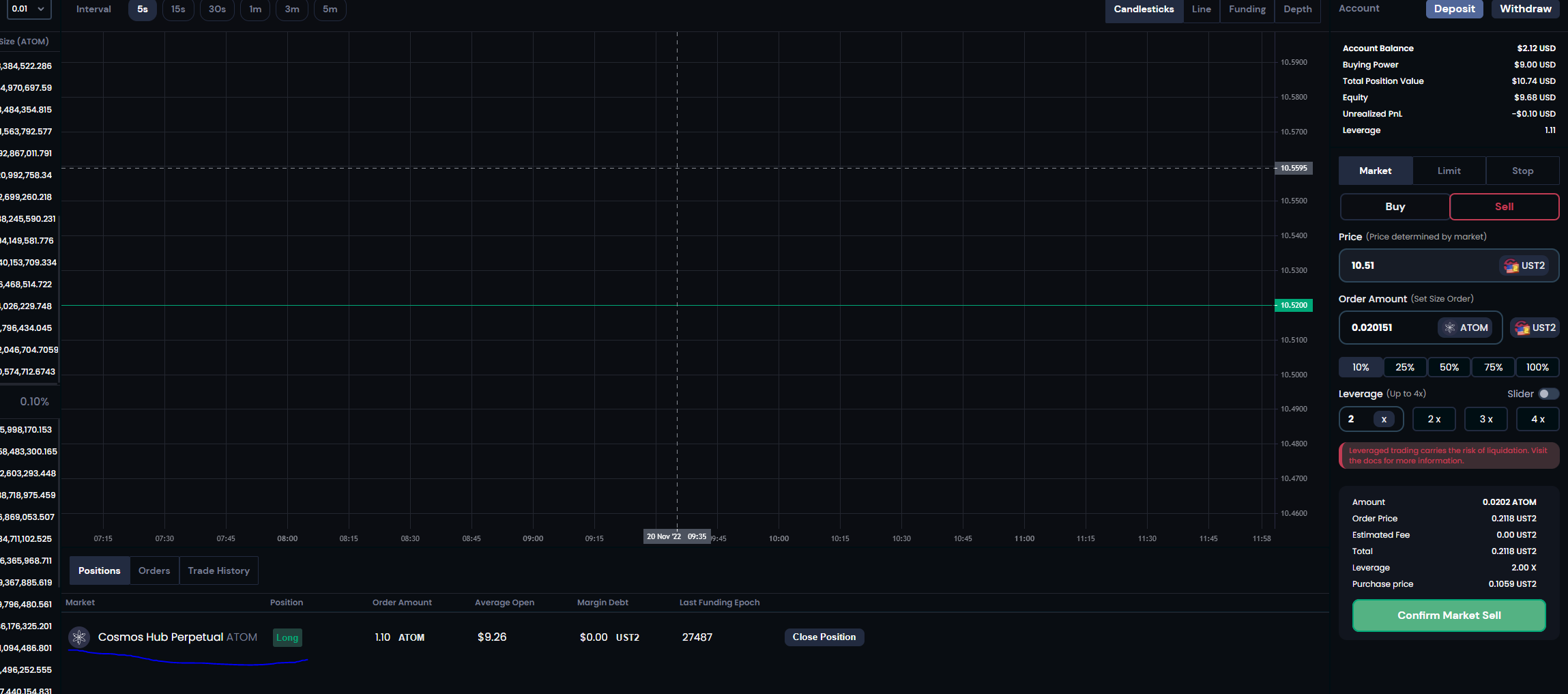This screenshot has height=694, width=1568.
Task: Click the Deposit button
Action: click(1455, 9)
